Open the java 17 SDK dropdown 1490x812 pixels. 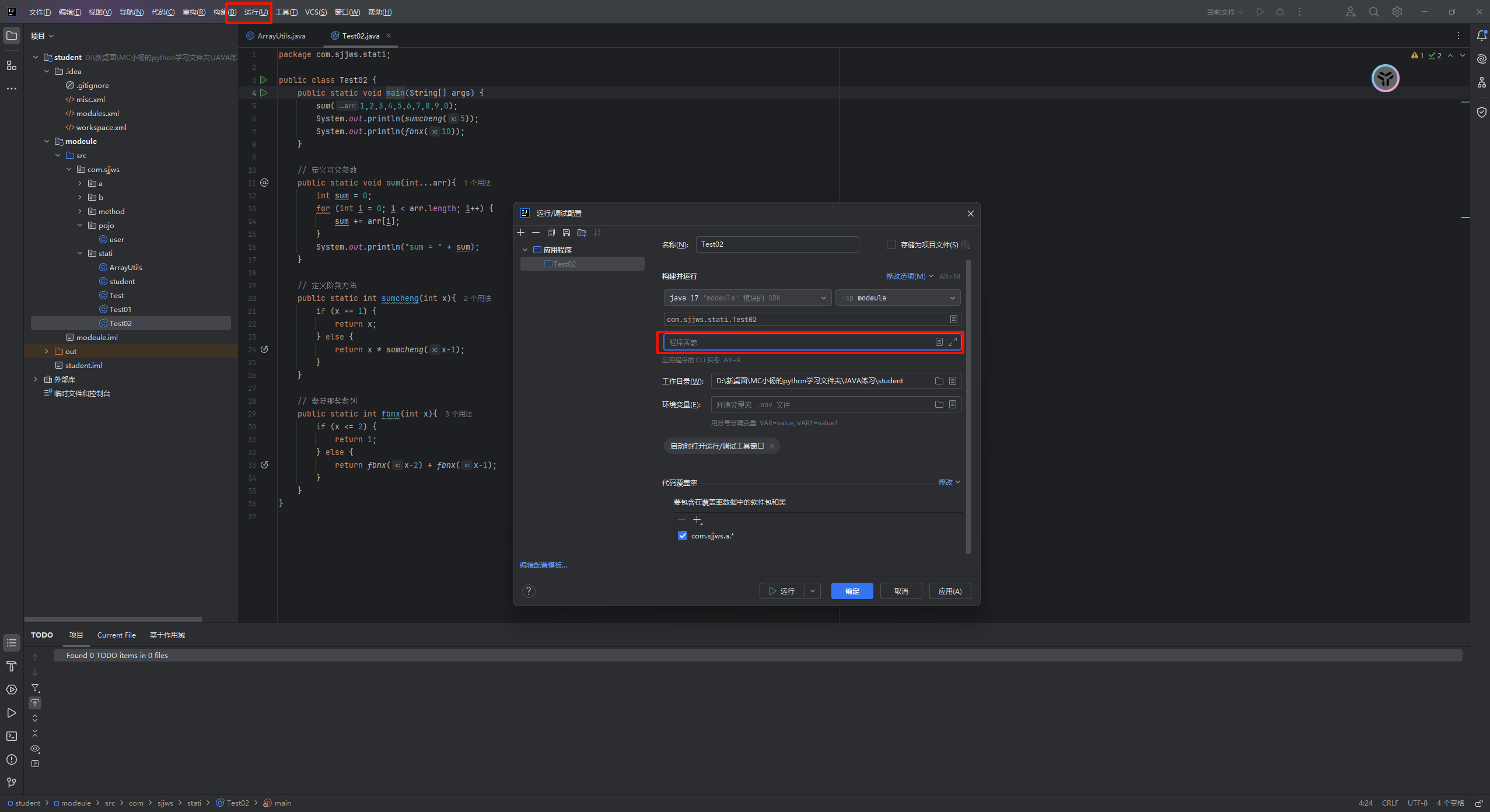(748, 298)
